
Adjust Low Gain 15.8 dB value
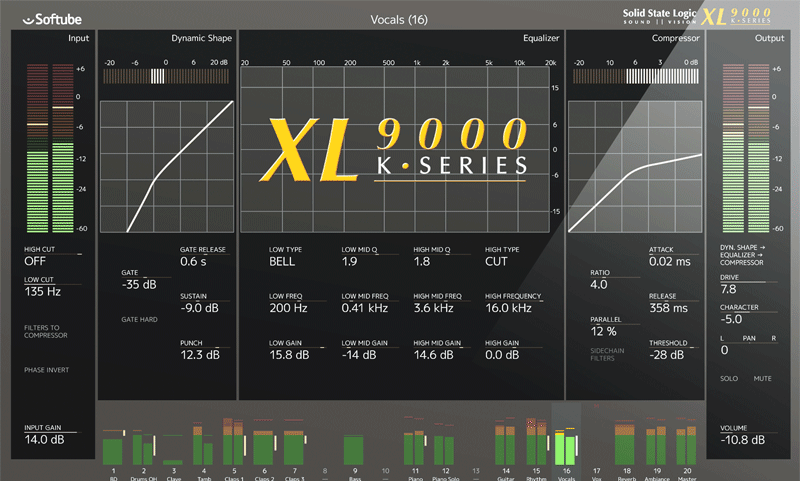tap(289, 355)
